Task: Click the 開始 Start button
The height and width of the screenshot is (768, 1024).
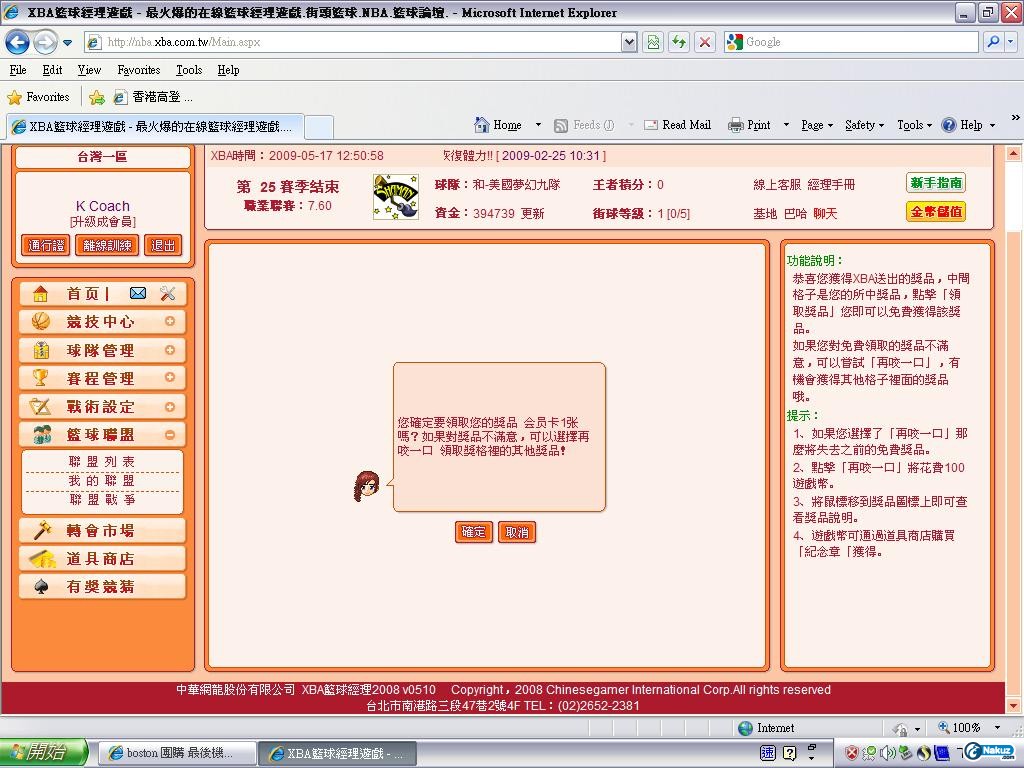Action: coord(44,753)
